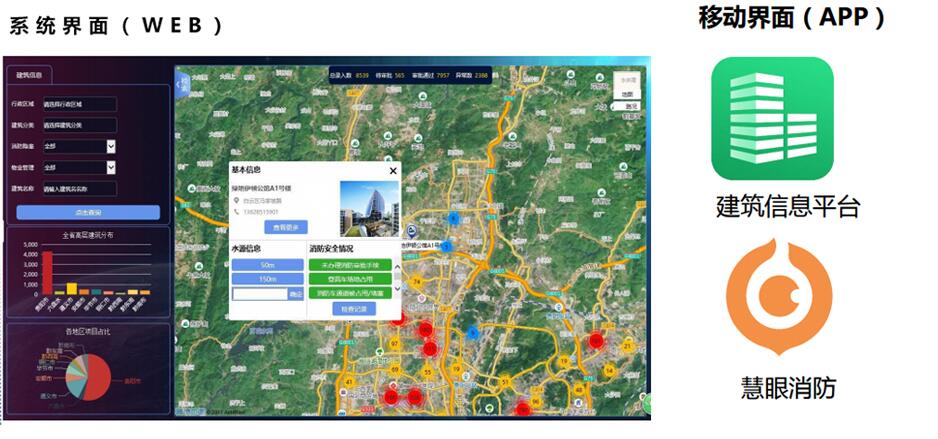Click the 各地区项目占比 chart title
Viewport: 938px width, 439px height.
tap(88, 331)
